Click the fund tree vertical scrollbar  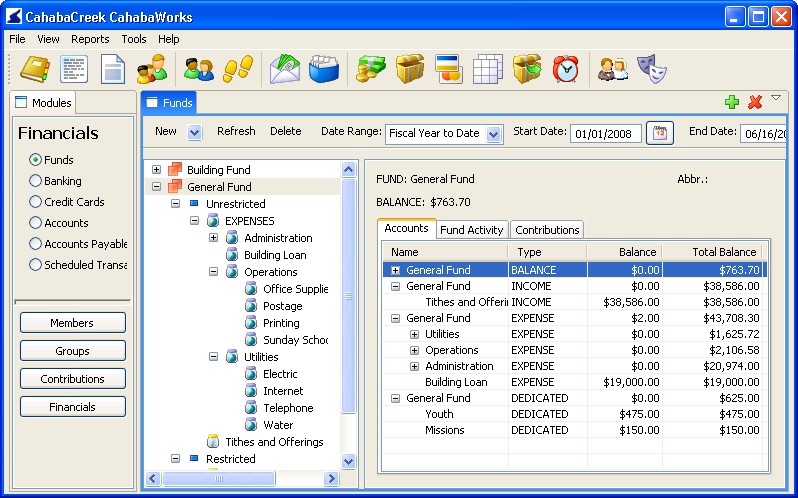click(x=348, y=300)
